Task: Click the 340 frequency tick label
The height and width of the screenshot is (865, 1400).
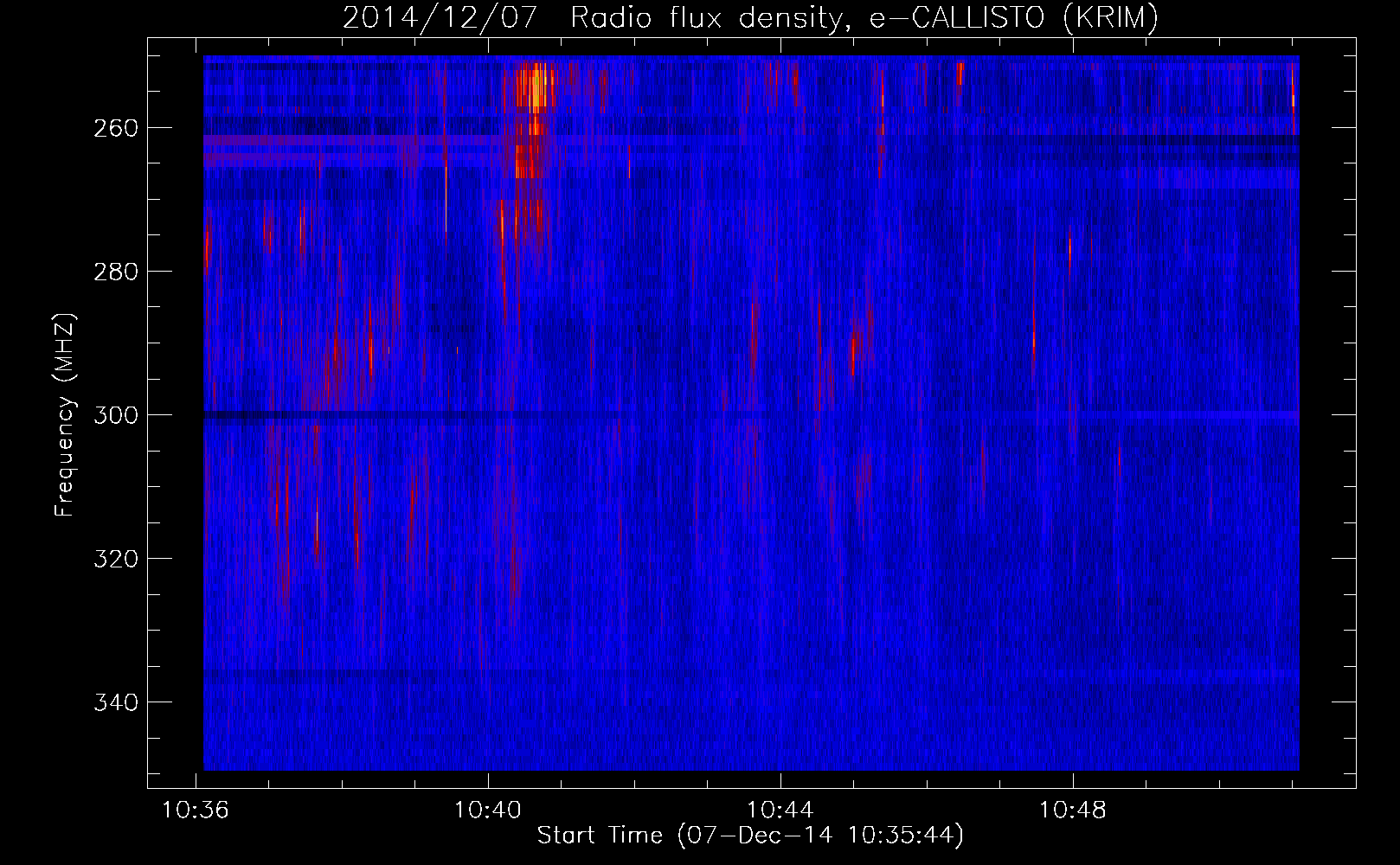Action: tap(116, 702)
